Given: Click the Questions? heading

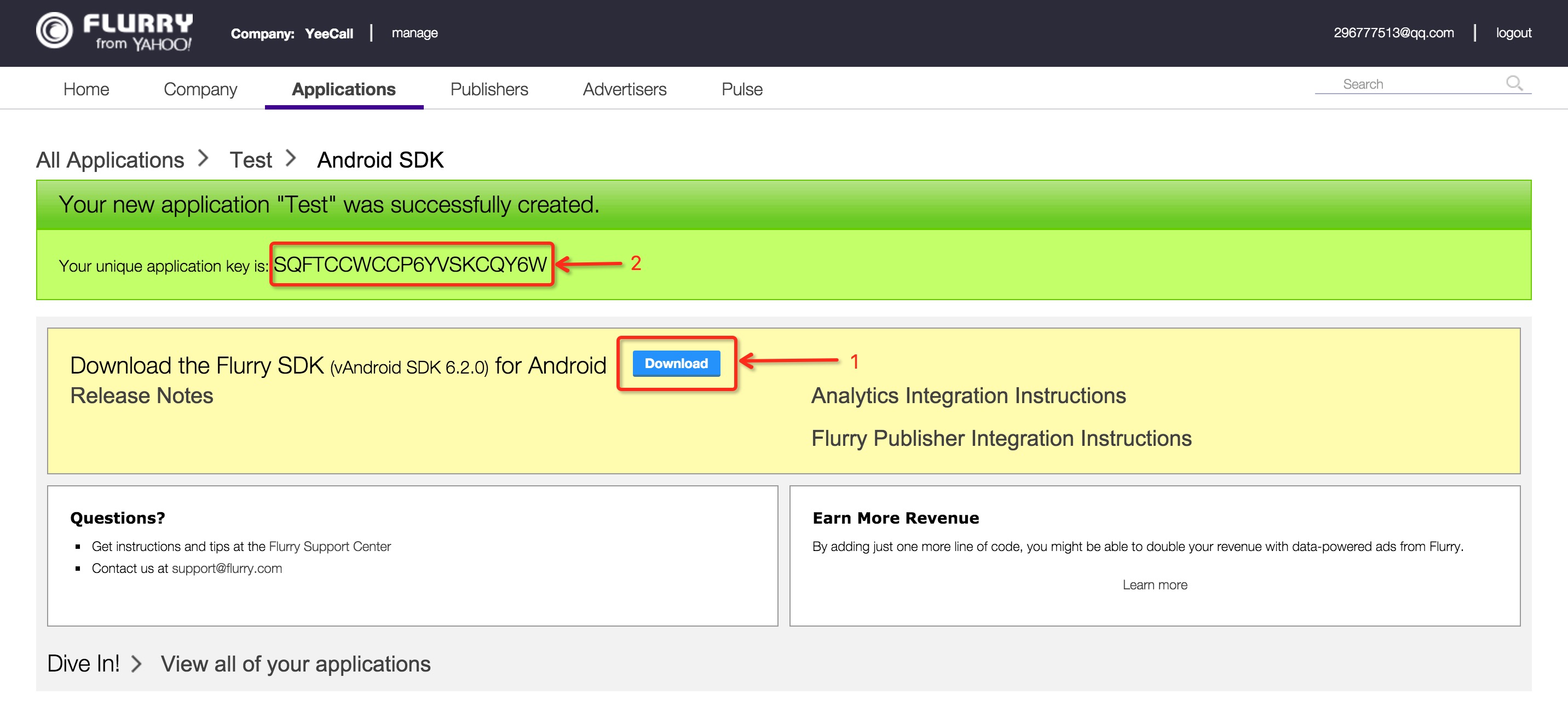Looking at the screenshot, I should click(118, 518).
